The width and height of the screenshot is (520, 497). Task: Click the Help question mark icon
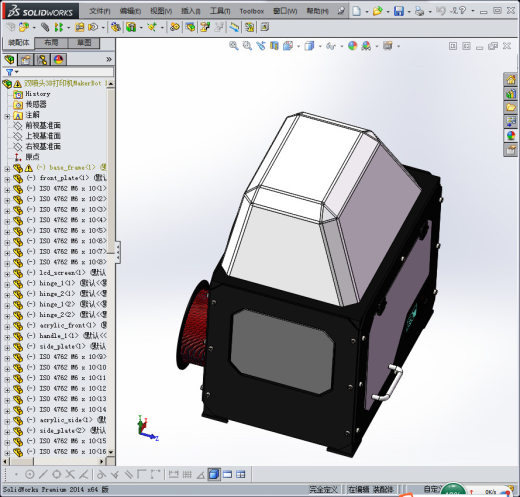tap(462, 10)
